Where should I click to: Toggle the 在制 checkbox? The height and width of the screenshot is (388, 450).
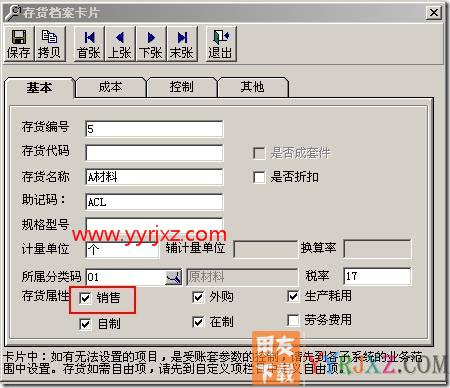click(198, 322)
